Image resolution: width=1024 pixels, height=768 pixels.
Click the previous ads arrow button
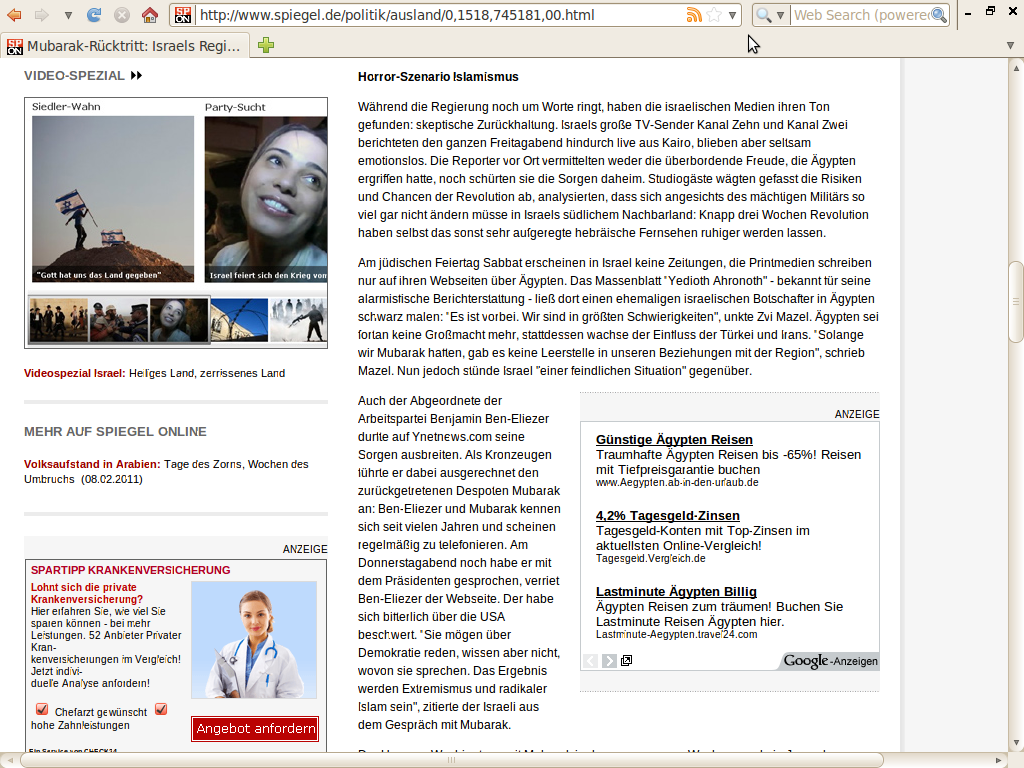pos(590,661)
